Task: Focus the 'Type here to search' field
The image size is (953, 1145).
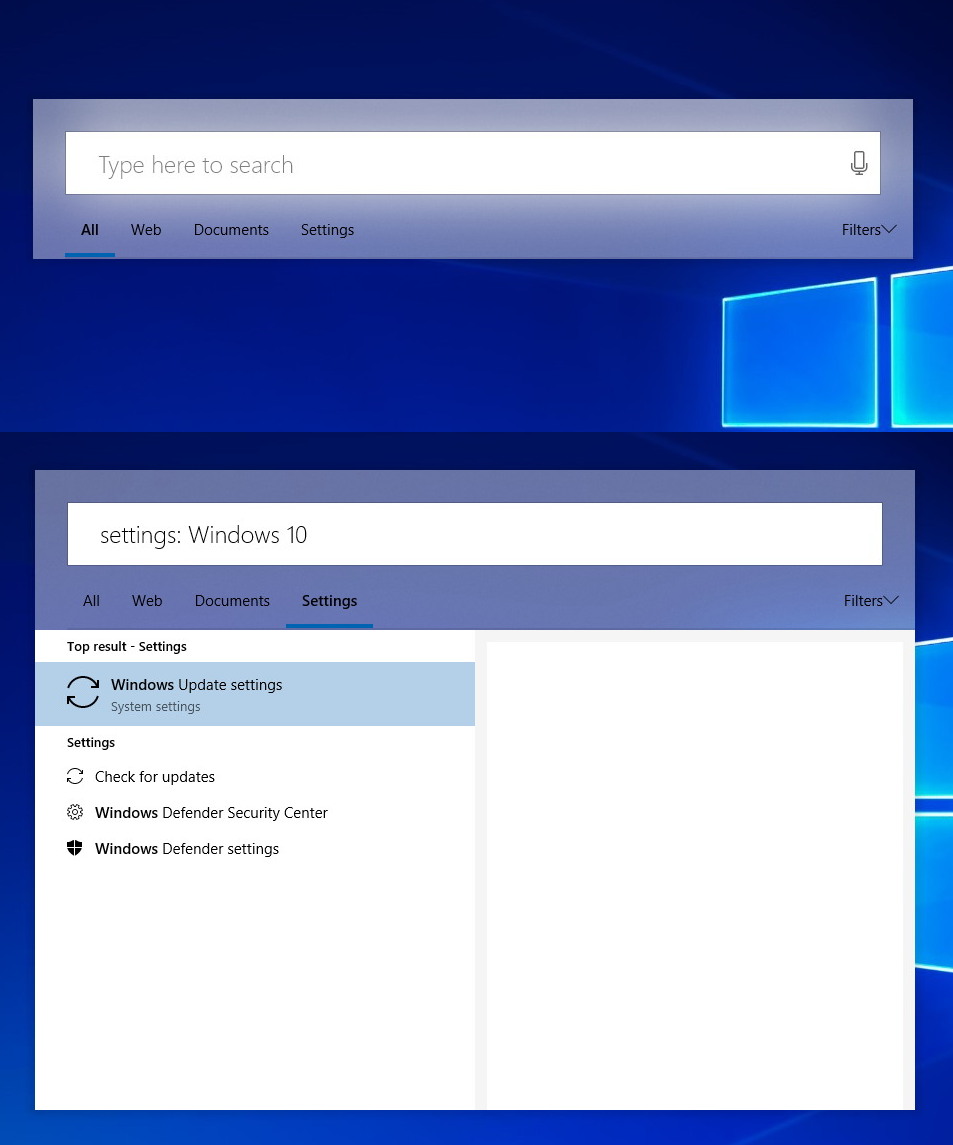Action: [x=472, y=163]
